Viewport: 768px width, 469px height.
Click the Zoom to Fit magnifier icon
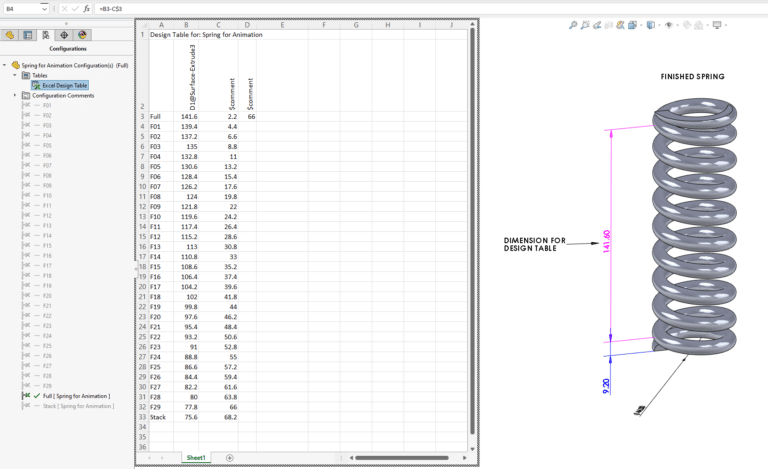(x=573, y=25)
